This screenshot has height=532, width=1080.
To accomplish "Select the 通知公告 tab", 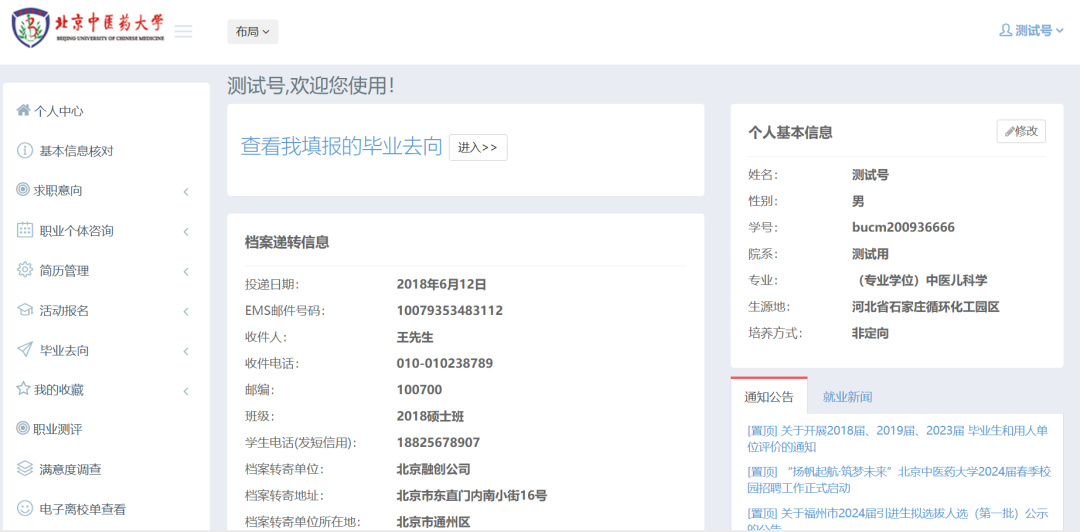I will point(768,397).
